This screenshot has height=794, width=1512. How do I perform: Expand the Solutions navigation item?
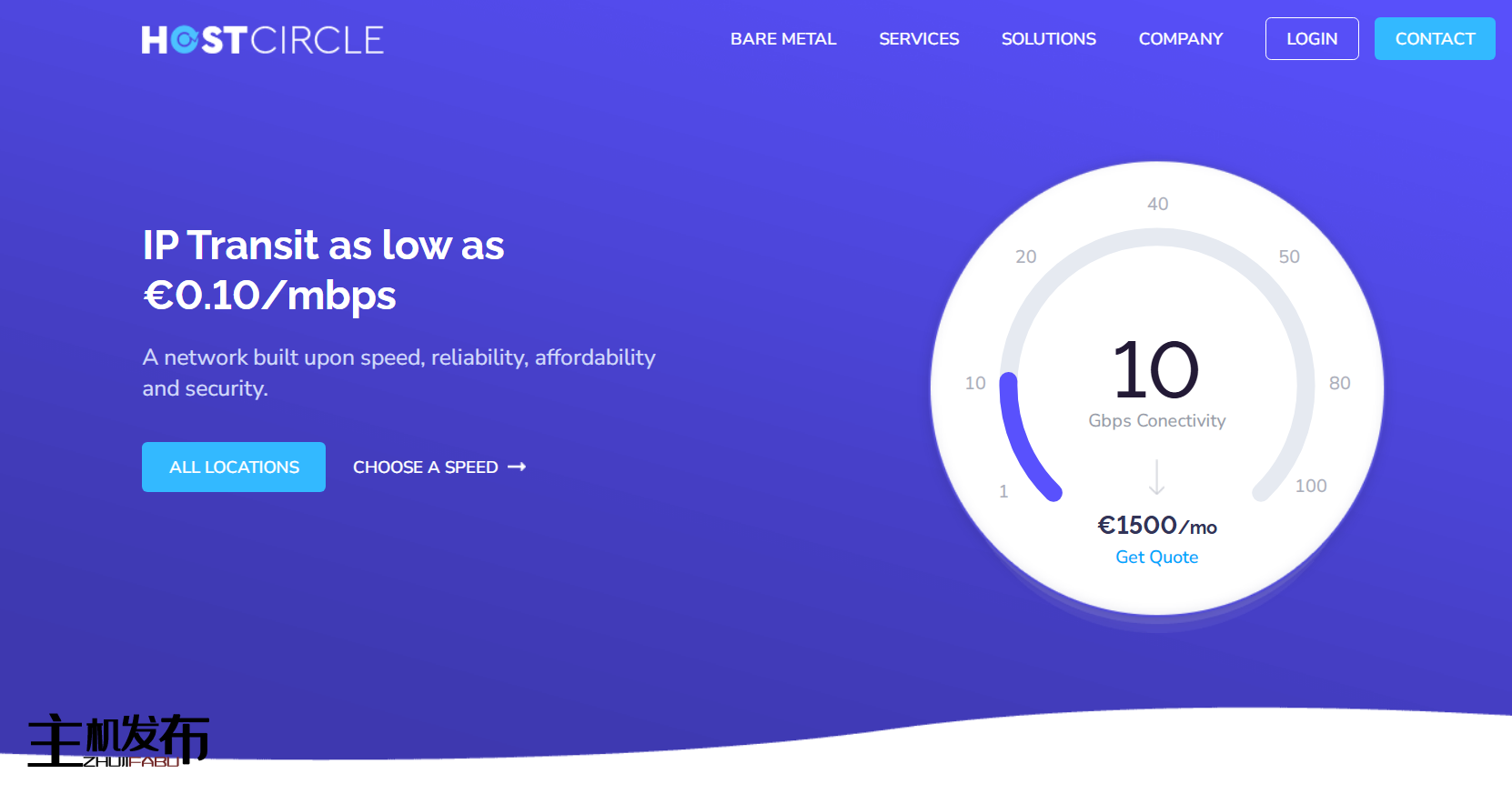point(1048,39)
